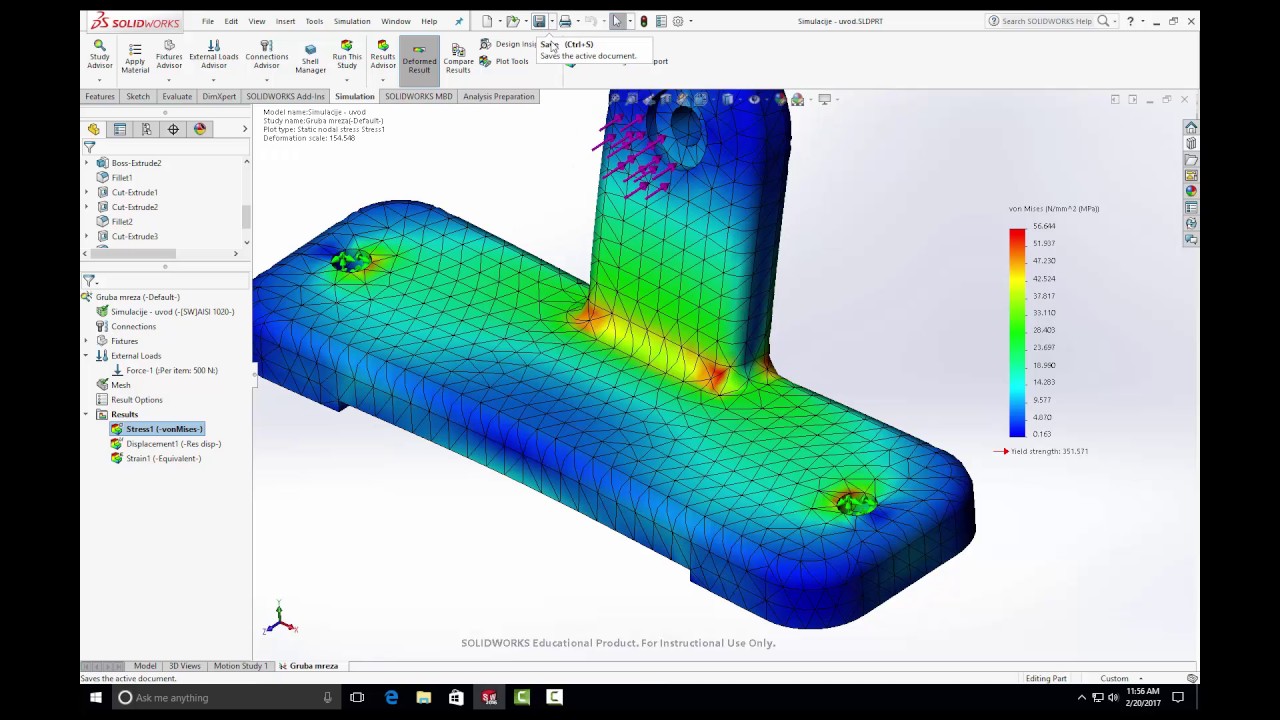The image size is (1280, 720).
Task: Click the von Mises color legend bar
Action: pos(1017,333)
